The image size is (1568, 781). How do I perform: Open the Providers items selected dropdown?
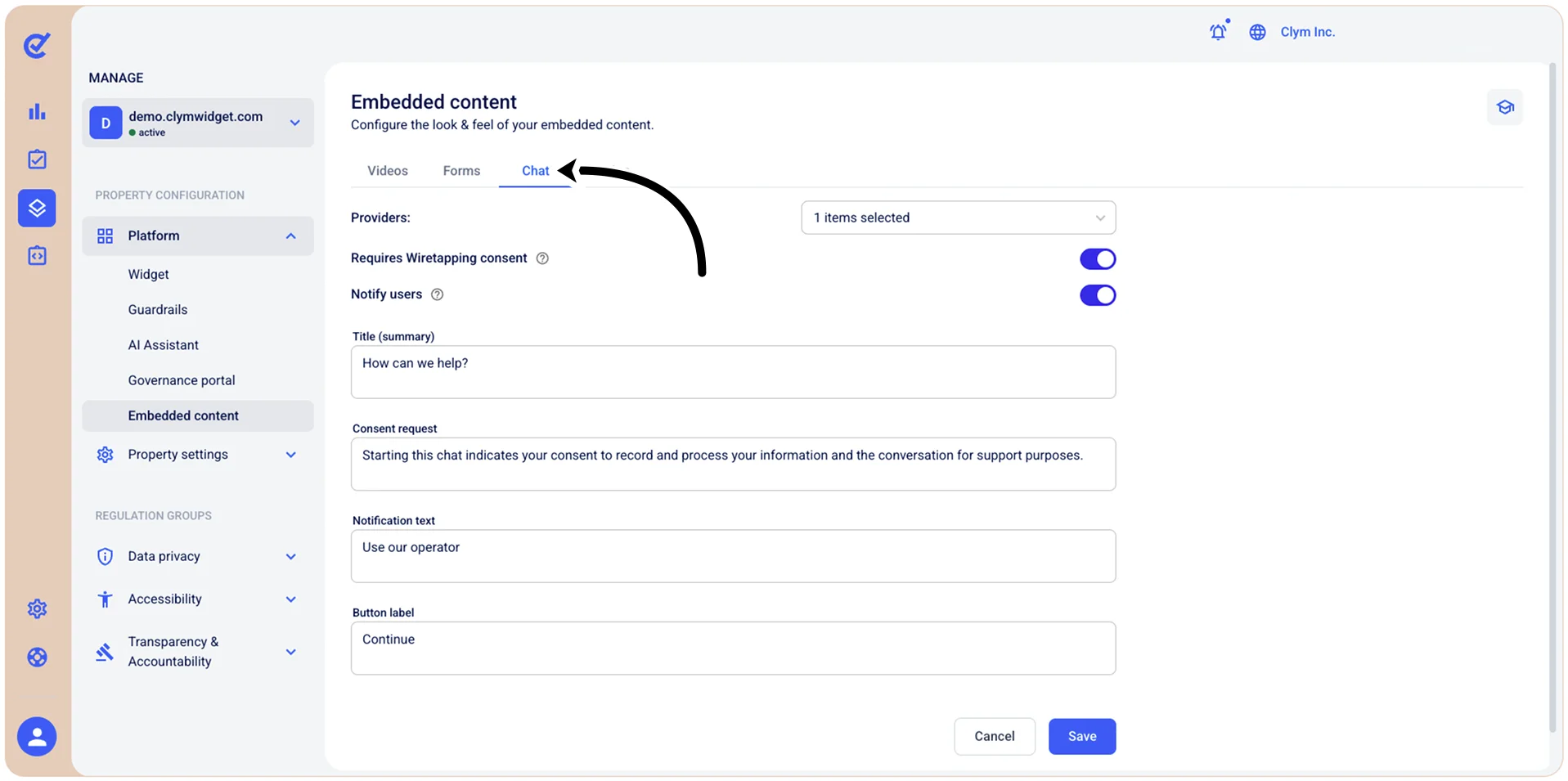[959, 218]
